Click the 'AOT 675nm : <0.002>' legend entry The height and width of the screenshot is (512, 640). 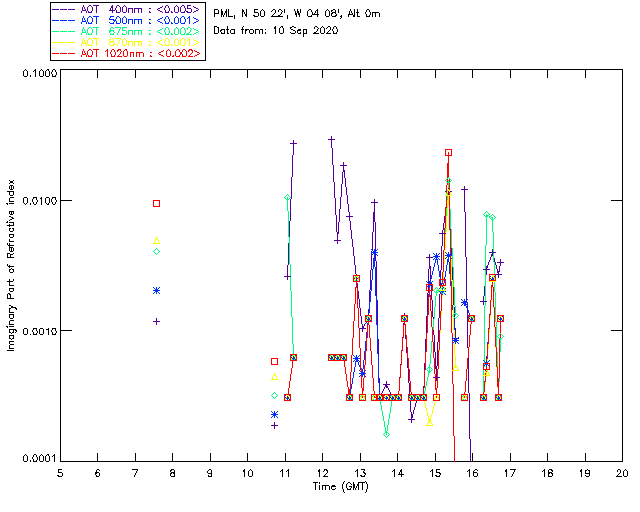pos(128,31)
